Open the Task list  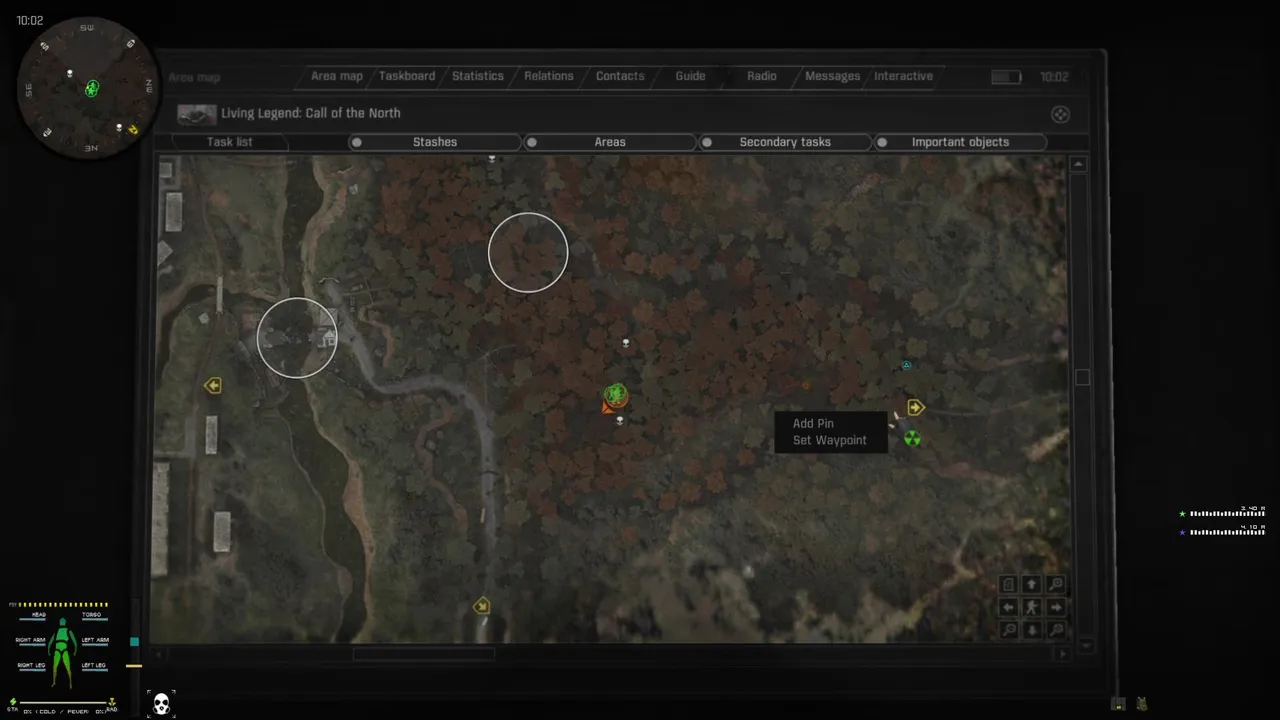230,142
